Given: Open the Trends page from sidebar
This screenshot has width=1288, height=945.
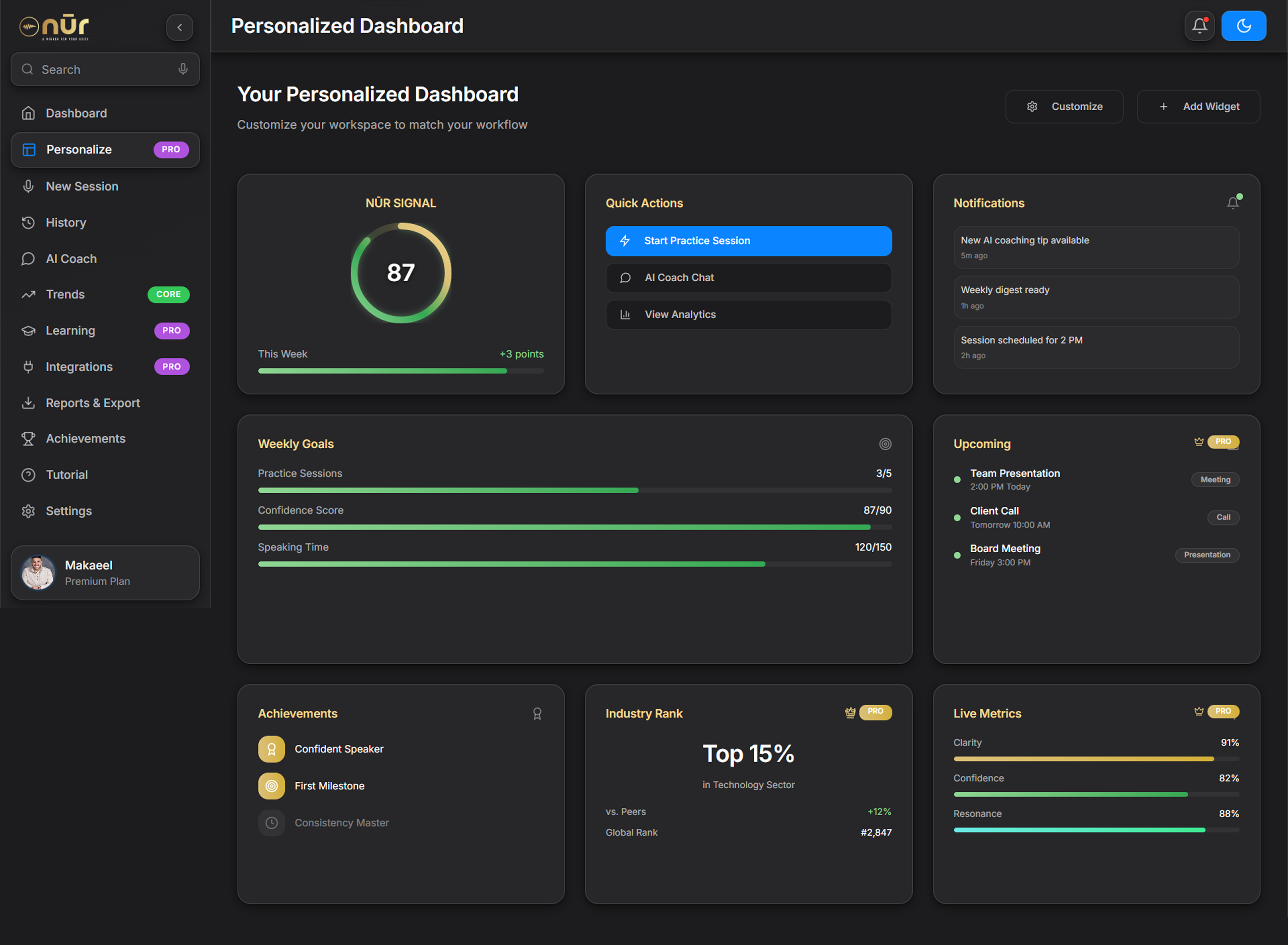Looking at the screenshot, I should 65,294.
